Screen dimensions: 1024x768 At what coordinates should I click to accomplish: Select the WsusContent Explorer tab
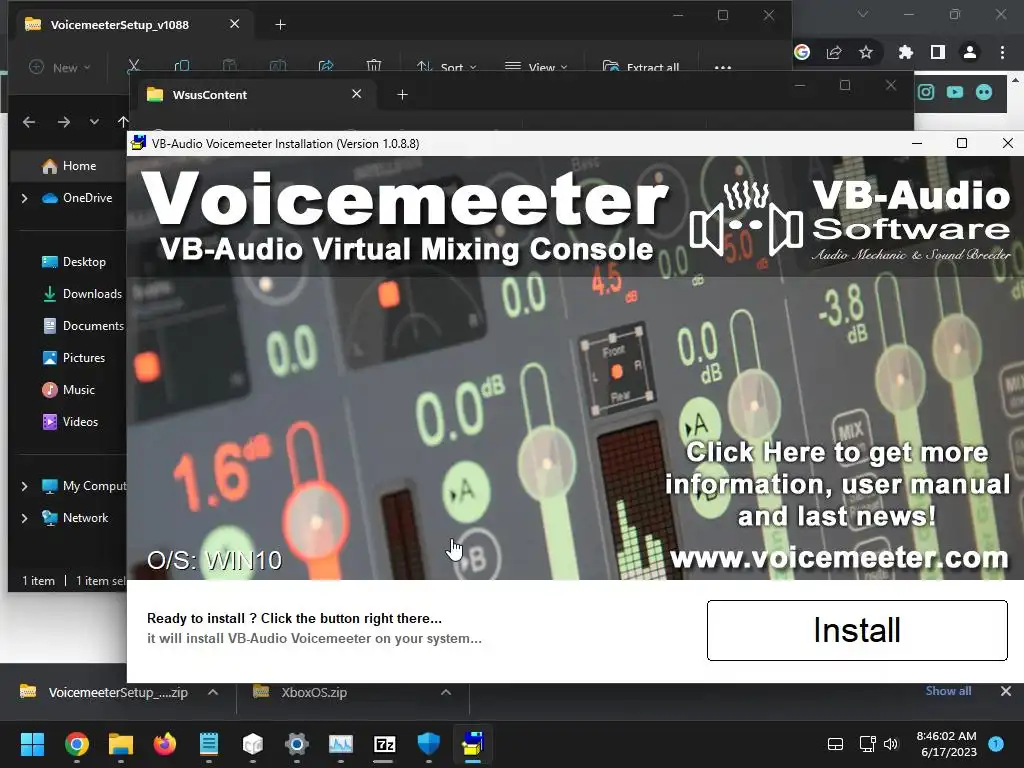[255, 95]
